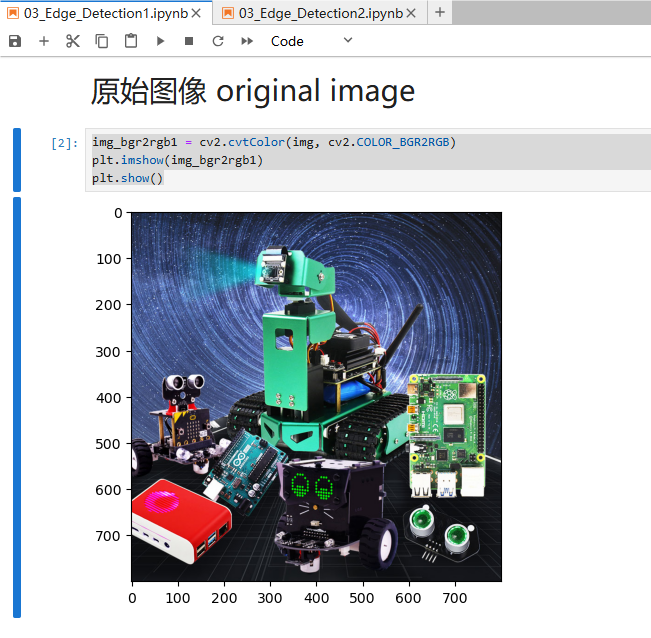The width and height of the screenshot is (651, 638).
Task: Save the notebook with the disk icon
Action: tap(15, 41)
